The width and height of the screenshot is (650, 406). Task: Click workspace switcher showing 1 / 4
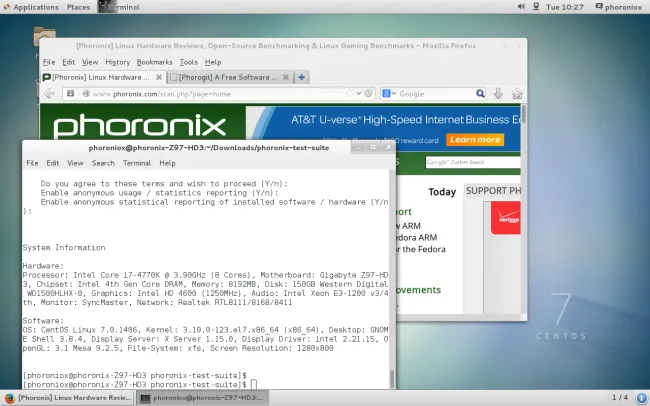620,398
